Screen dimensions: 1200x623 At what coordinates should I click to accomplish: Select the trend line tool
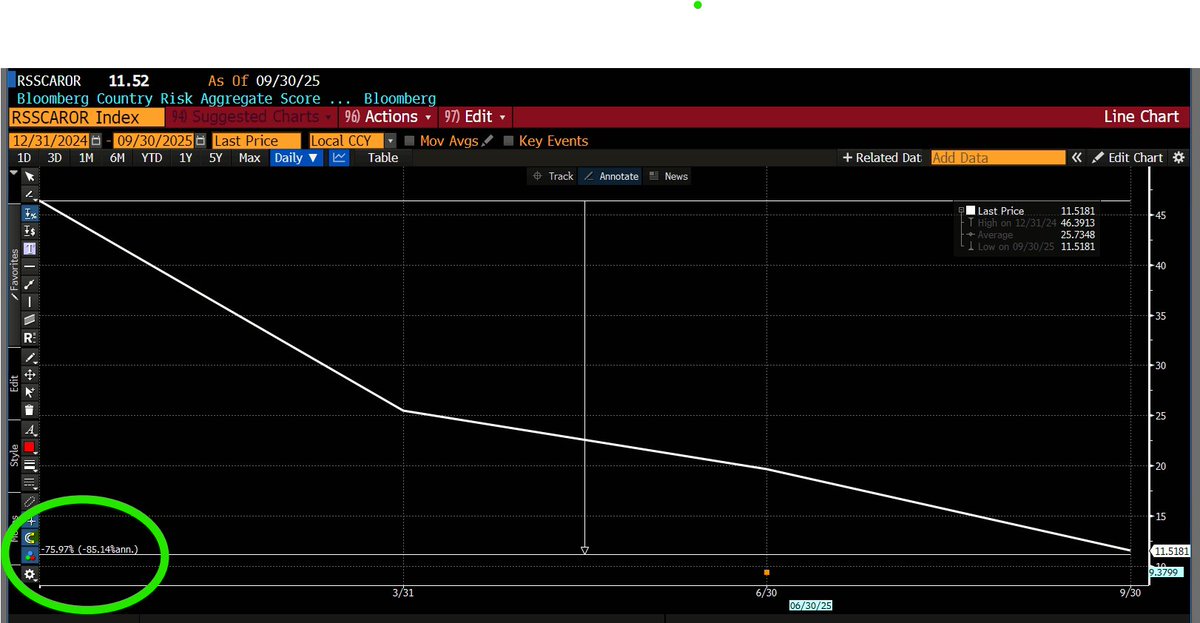30,282
